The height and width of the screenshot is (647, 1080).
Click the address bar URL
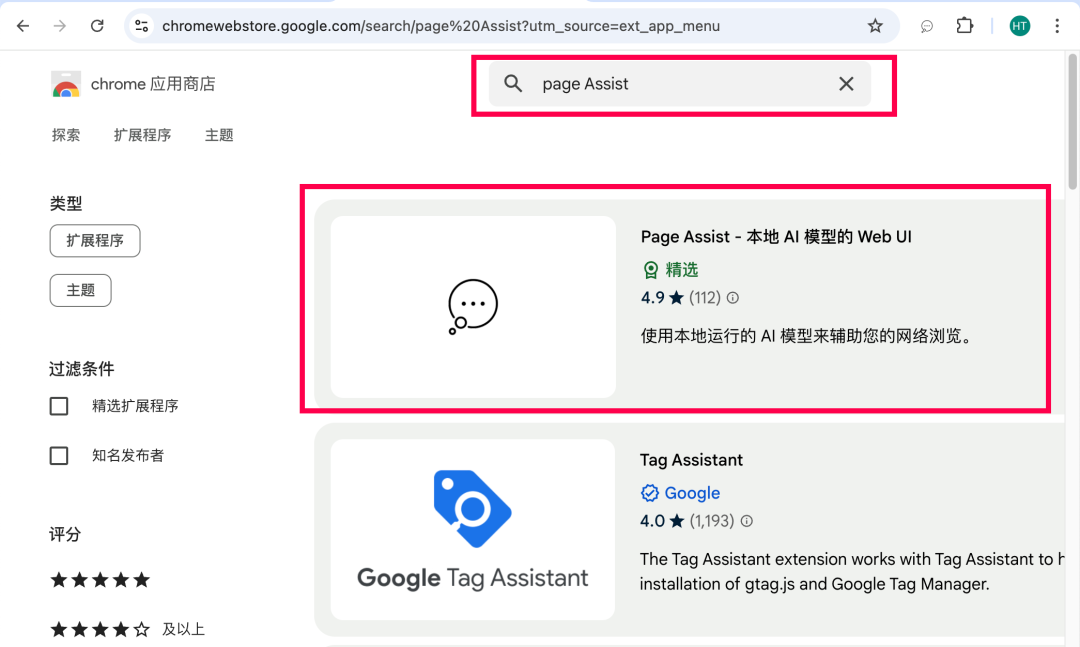click(441, 26)
